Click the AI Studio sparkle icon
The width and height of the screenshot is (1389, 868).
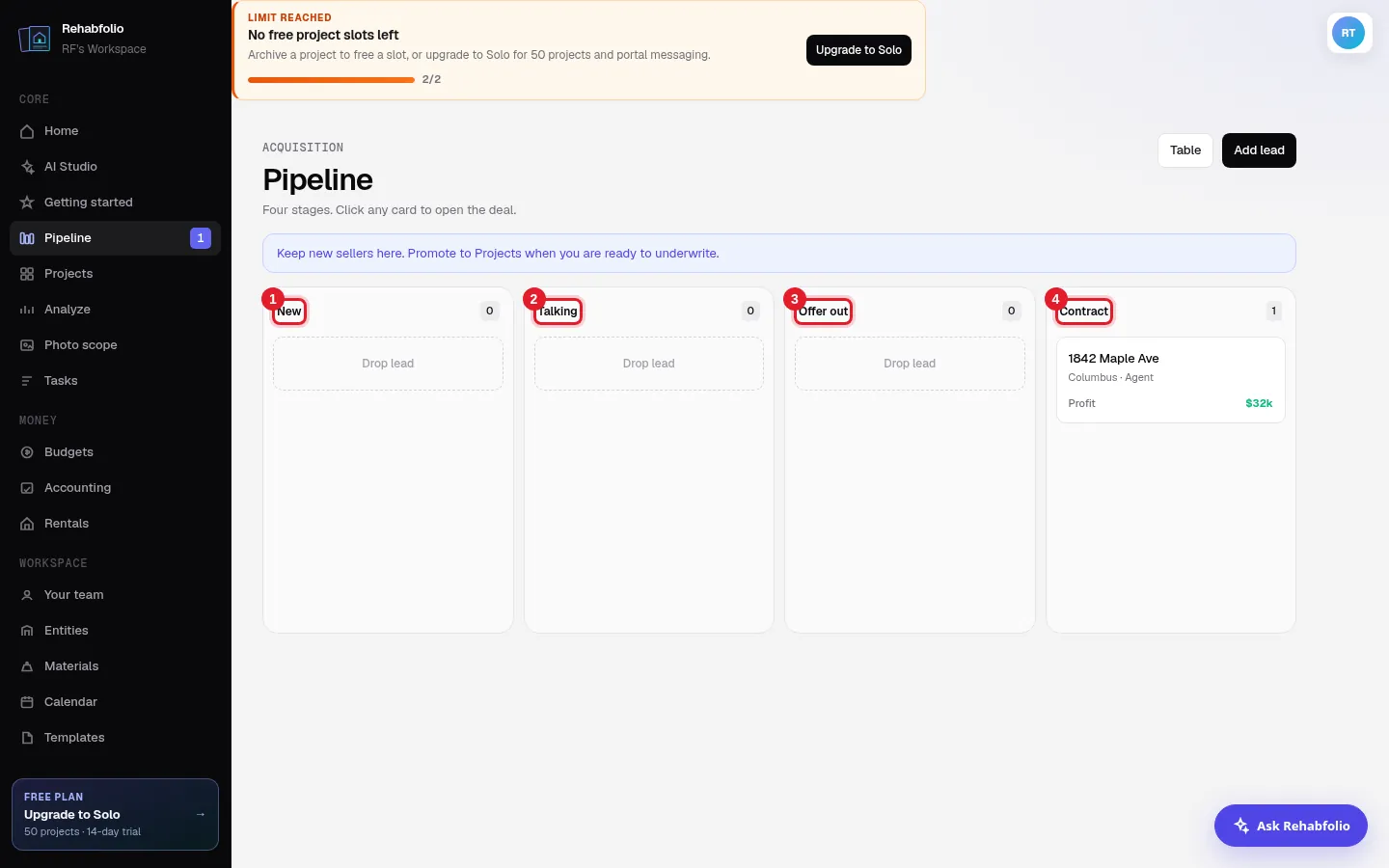coord(27,167)
